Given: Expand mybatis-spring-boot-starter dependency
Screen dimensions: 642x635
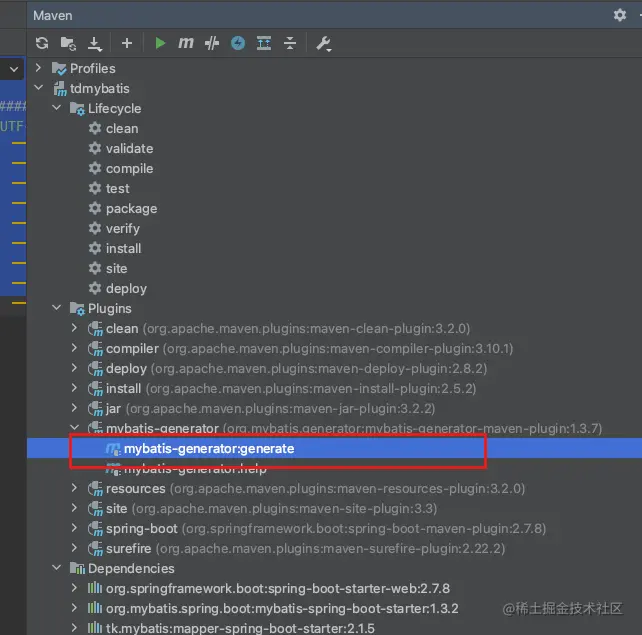Looking at the screenshot, I should pyautogui.click(x=74, y=608).
